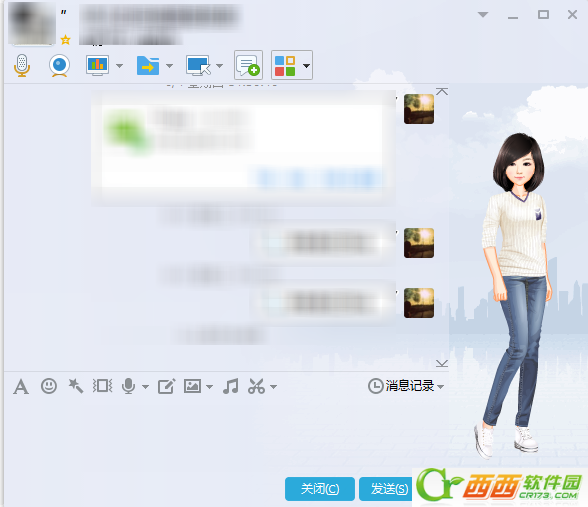The width and height of the screenshot is (588, 507).
Task: Send file using folder arrow icon
Action: (x=148, y=66)
